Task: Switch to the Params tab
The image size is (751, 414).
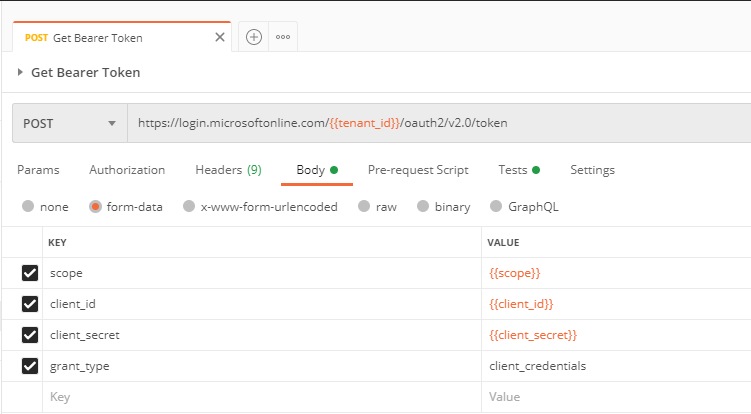Action: 38,170
